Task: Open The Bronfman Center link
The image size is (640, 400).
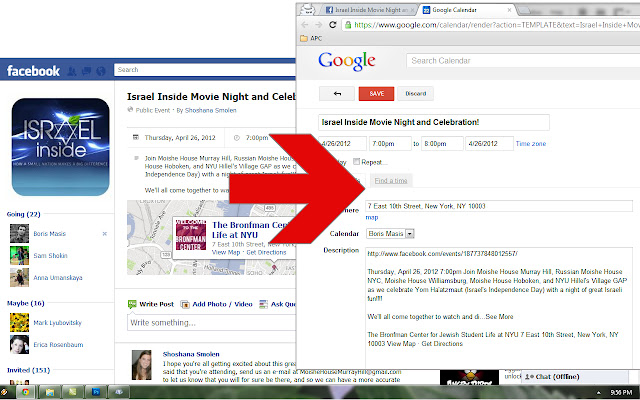Action: 253,230
